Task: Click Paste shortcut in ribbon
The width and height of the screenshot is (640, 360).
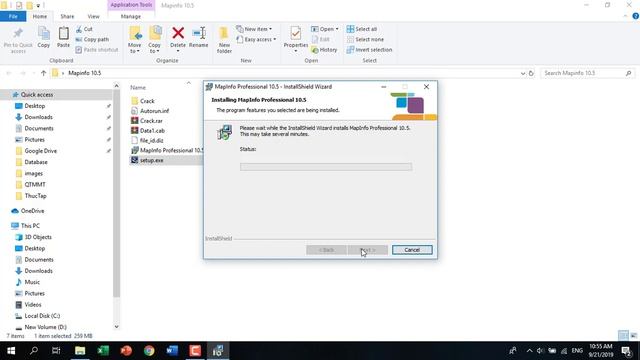Action: [x=97, y=50]
